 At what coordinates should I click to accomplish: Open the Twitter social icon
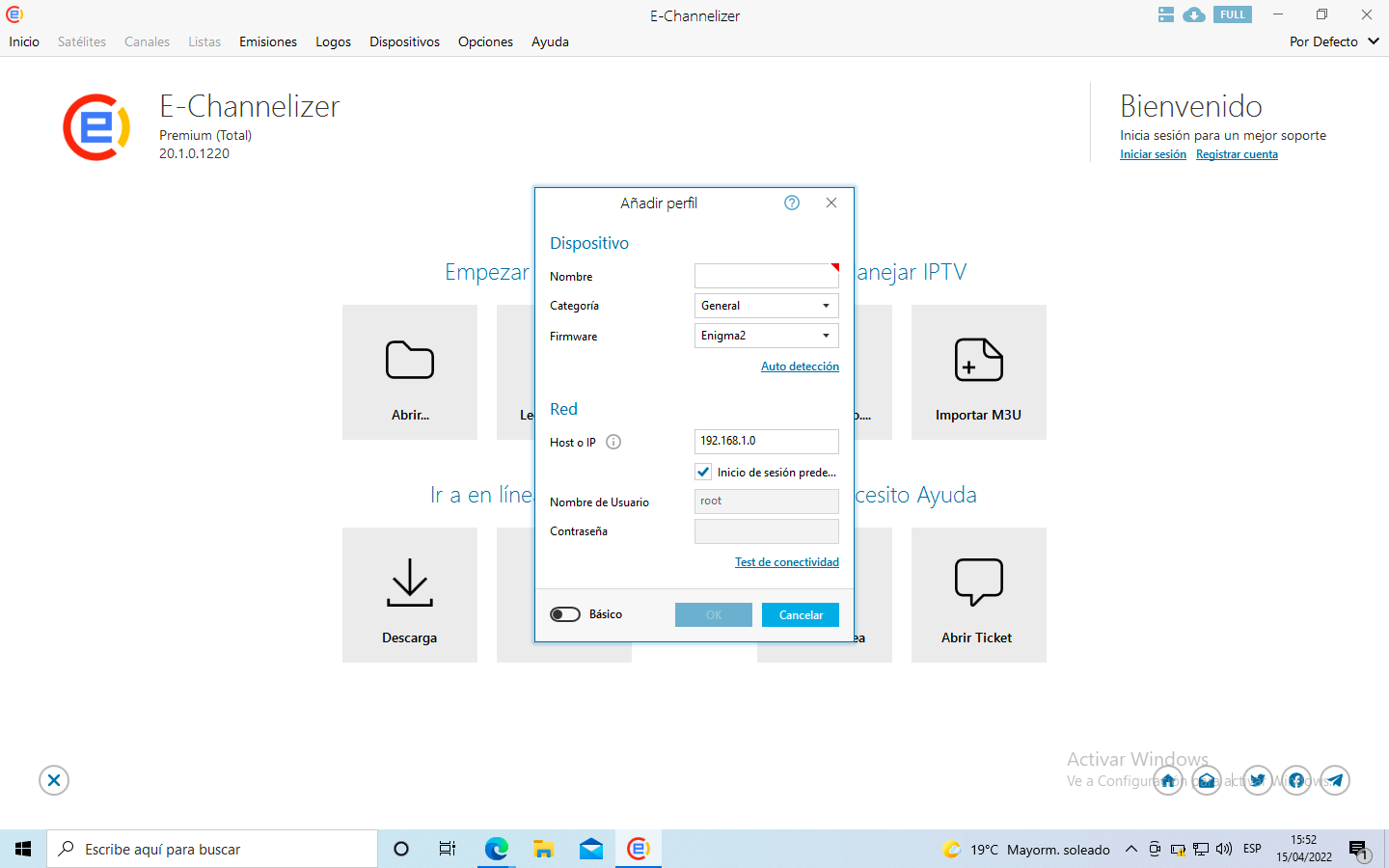(1257, 780)
